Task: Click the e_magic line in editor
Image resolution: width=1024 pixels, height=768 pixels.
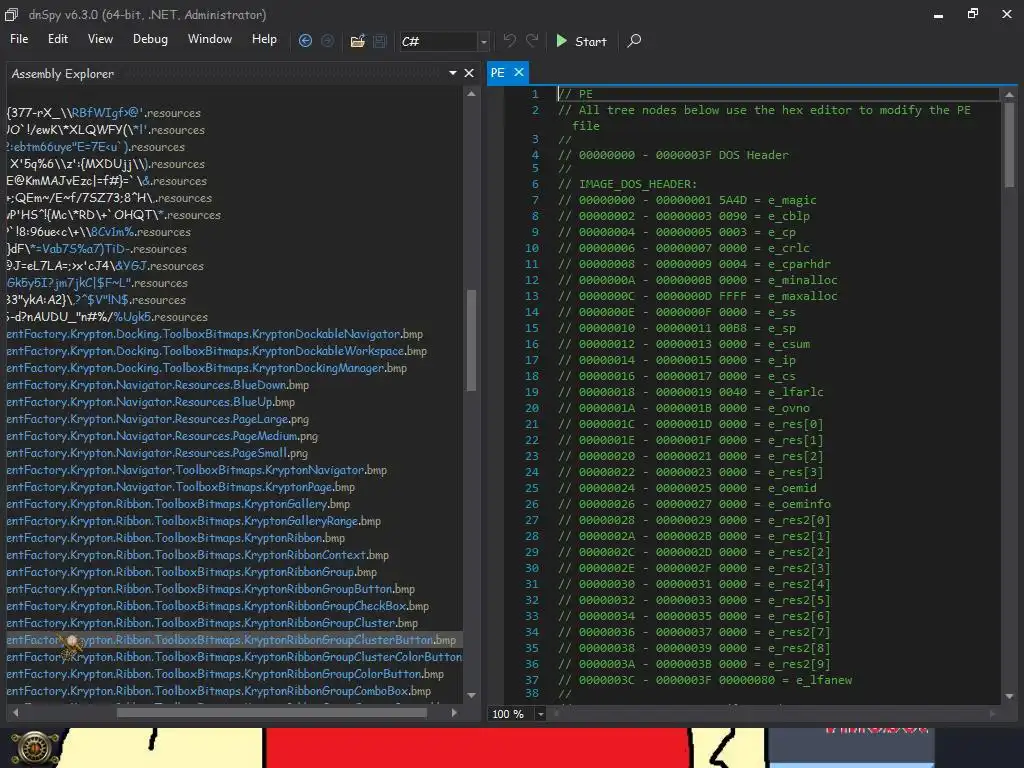Action: [x=687, y=200]
